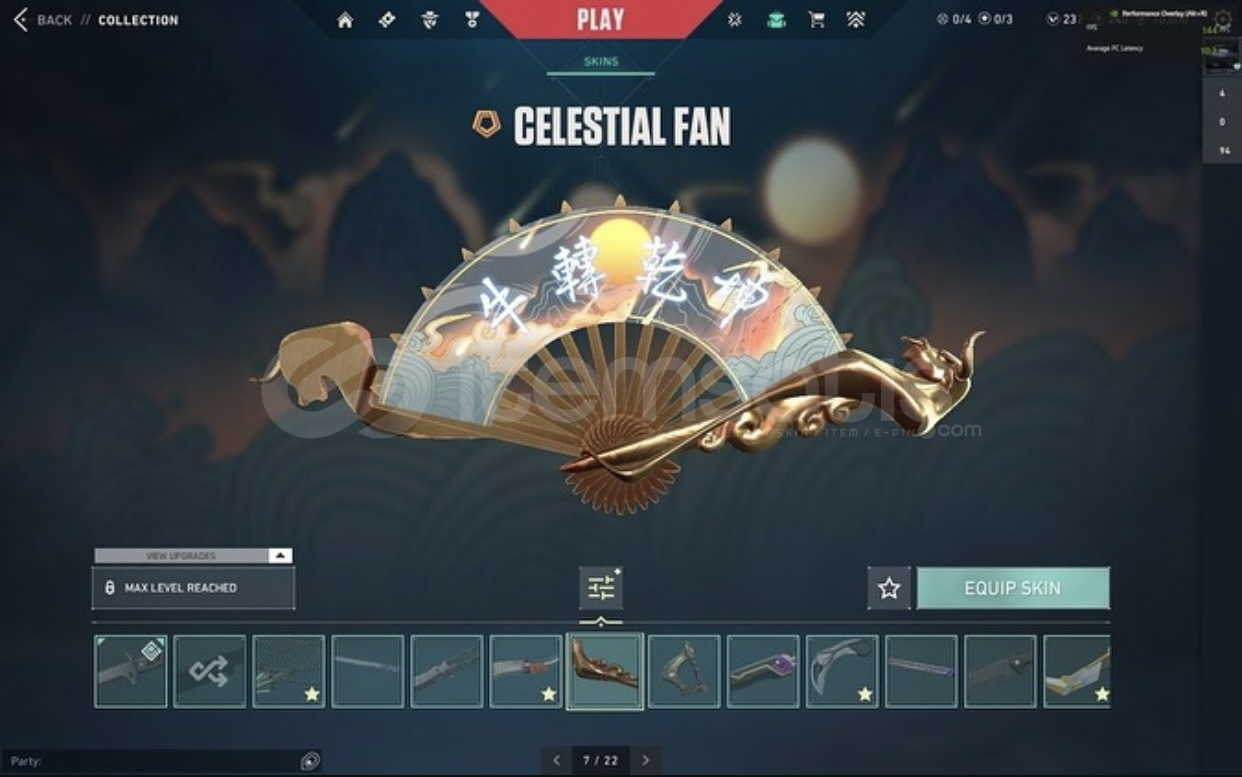Open the agents icon in top navigation
This screenshot has width=1242, height=777.
429,20
